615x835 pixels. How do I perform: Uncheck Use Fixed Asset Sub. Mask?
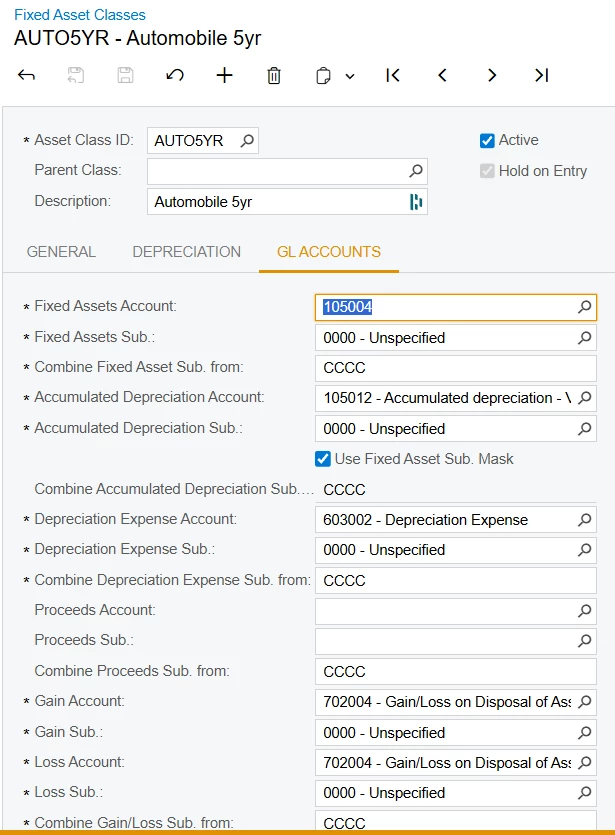[323, 459]
